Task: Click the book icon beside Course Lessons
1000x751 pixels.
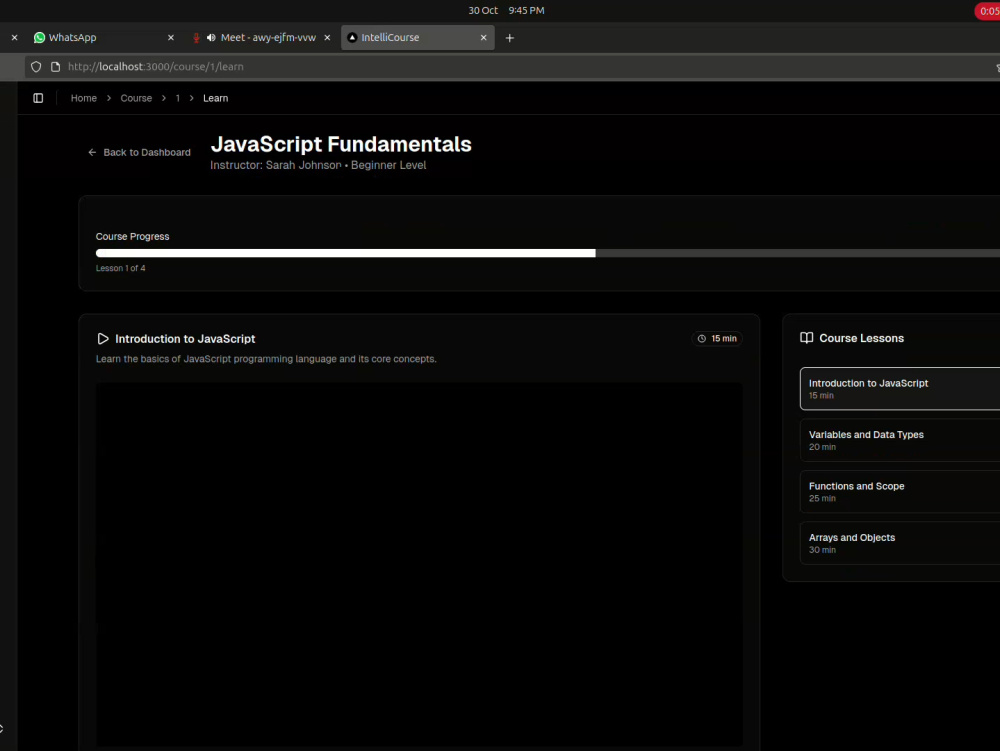Action: pyautogui.click(x=807, y=338)
